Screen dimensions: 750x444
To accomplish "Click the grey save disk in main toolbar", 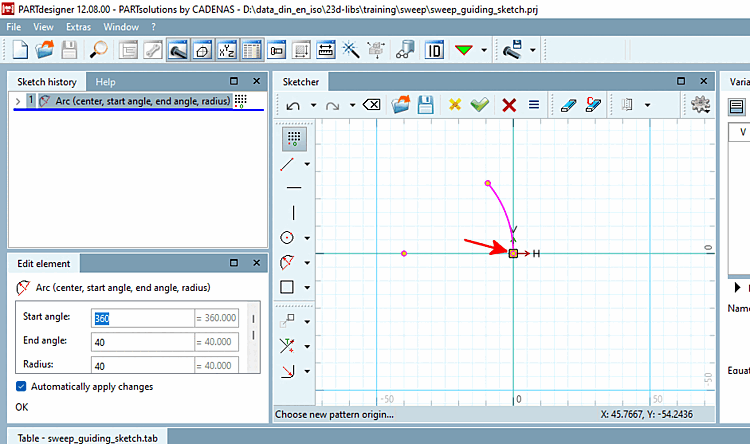I will pyautogui.click(x=69, y=50).
